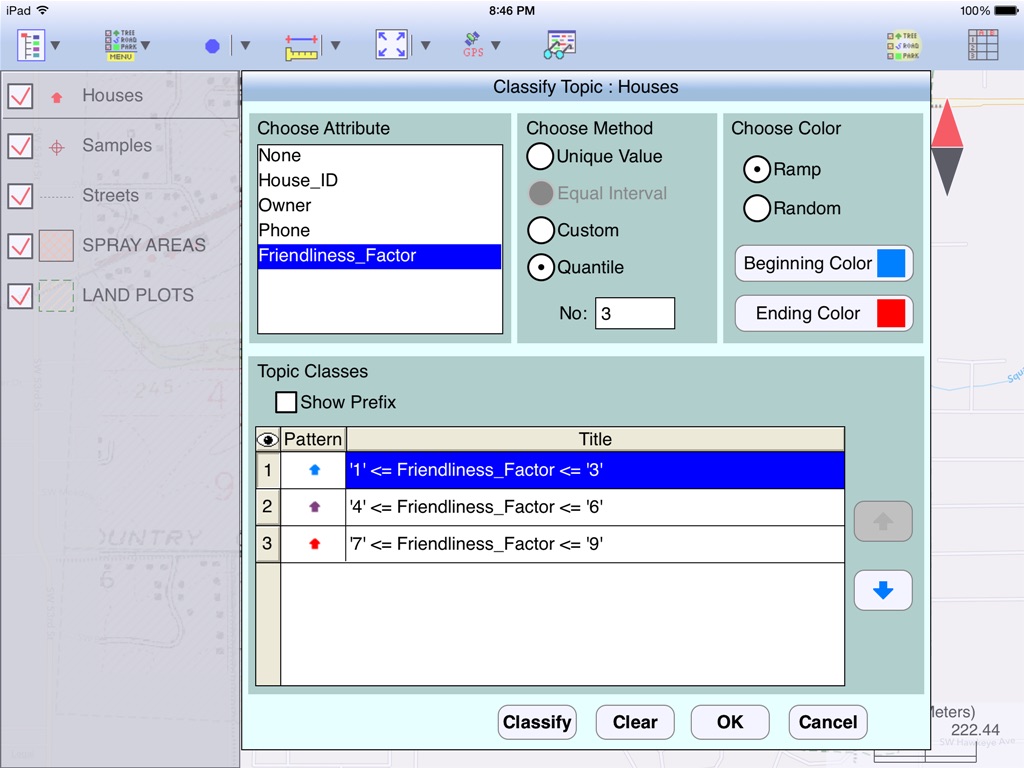Click the Clear button
The height and width of the screenshot is (768, 1024).
coord(635,722)
